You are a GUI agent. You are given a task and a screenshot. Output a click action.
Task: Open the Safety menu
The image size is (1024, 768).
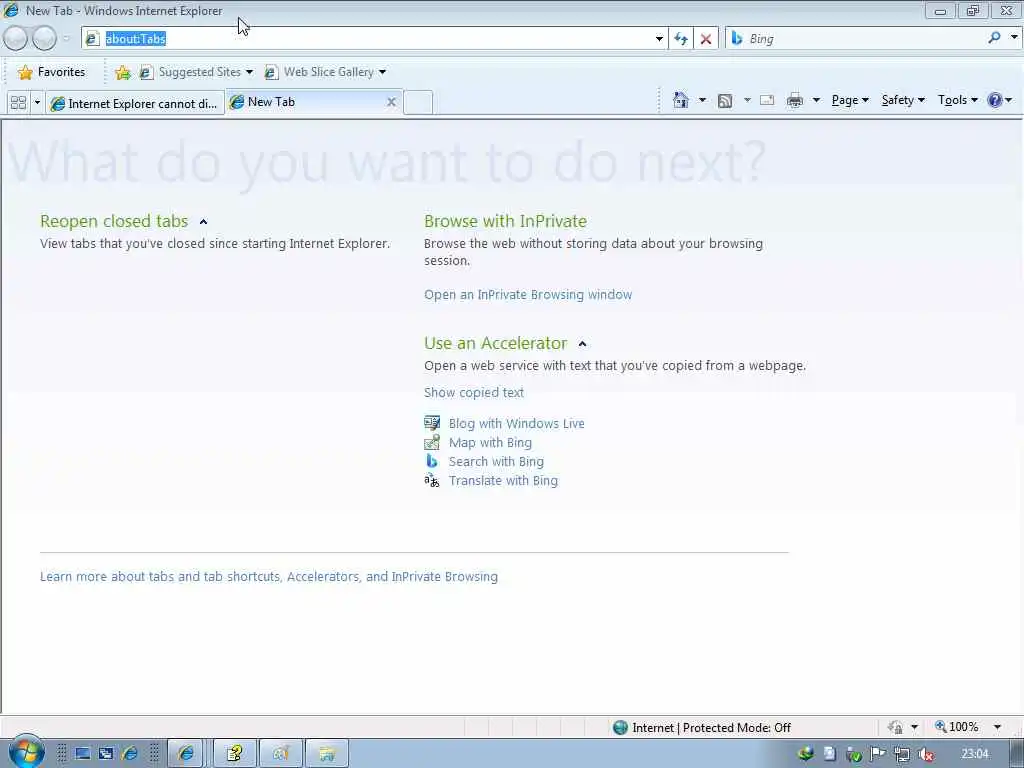pos(903,100)
